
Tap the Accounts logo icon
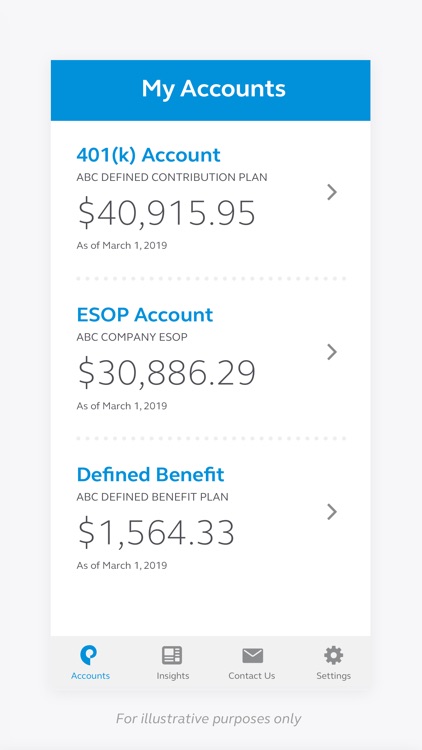point(89,655)
